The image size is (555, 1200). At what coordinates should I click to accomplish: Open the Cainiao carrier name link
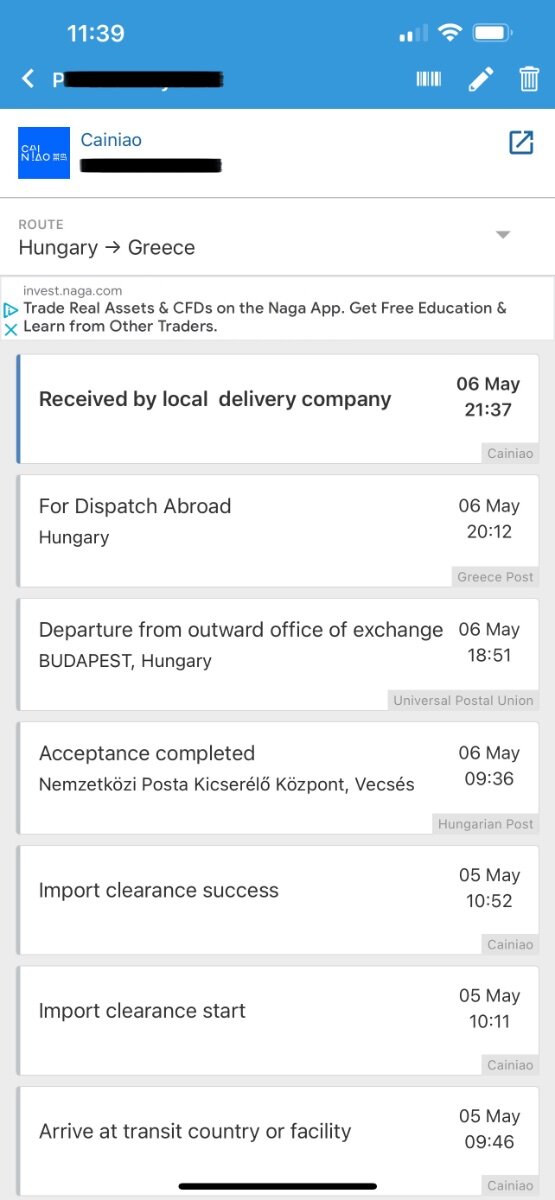click(111, 140)
